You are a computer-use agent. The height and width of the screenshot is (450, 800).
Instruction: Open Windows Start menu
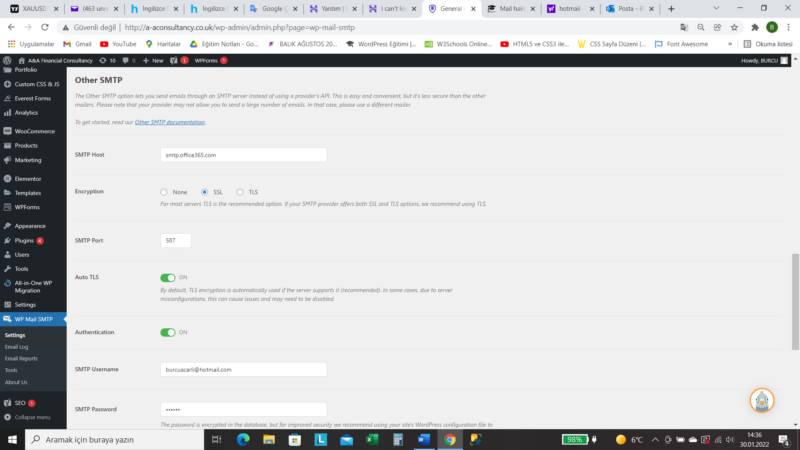pos(12,439)
